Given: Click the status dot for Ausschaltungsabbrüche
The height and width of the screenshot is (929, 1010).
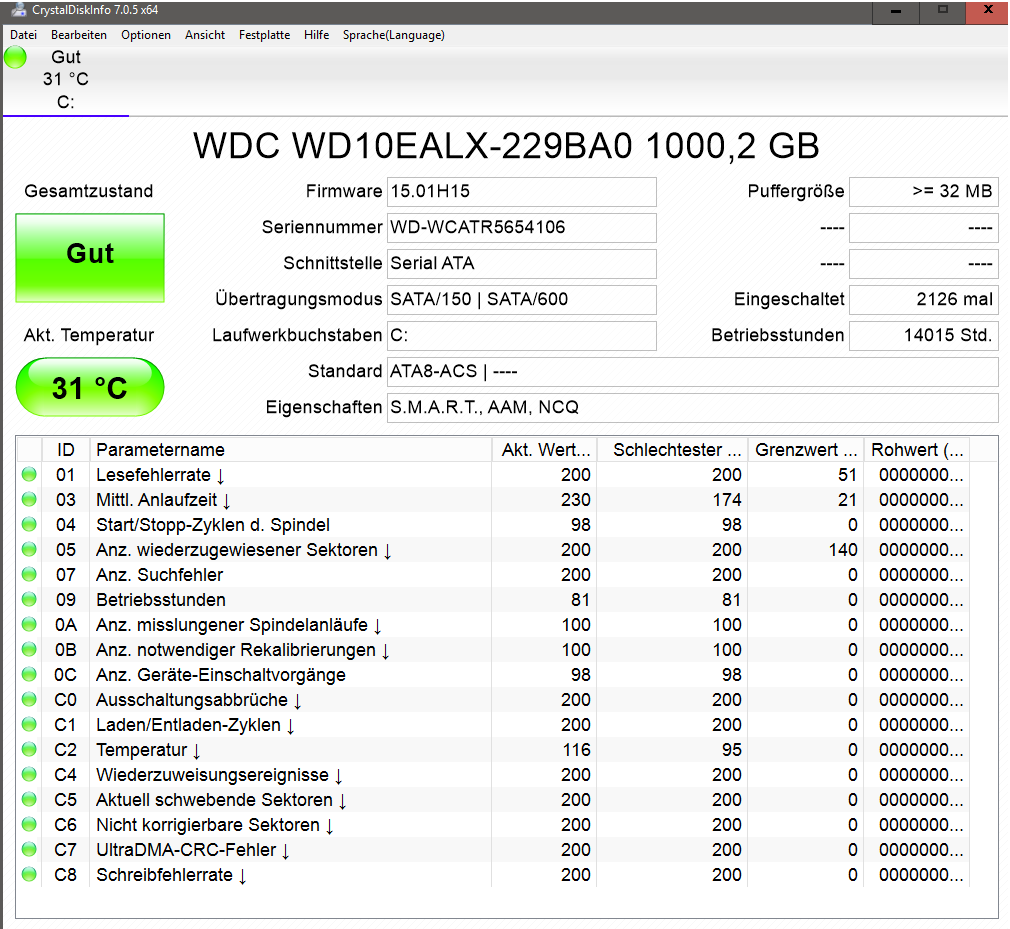Looking at the screenshot, I should [29, 700].
